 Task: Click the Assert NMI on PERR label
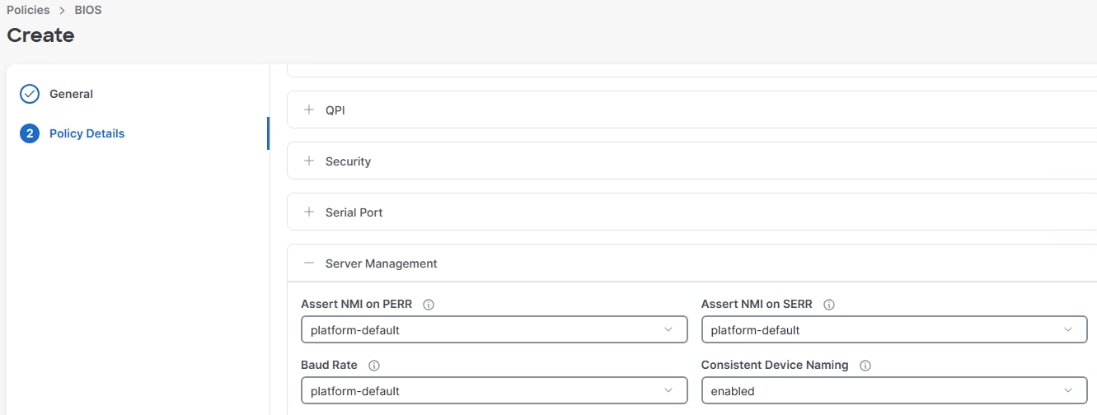(x=357, y=304)
